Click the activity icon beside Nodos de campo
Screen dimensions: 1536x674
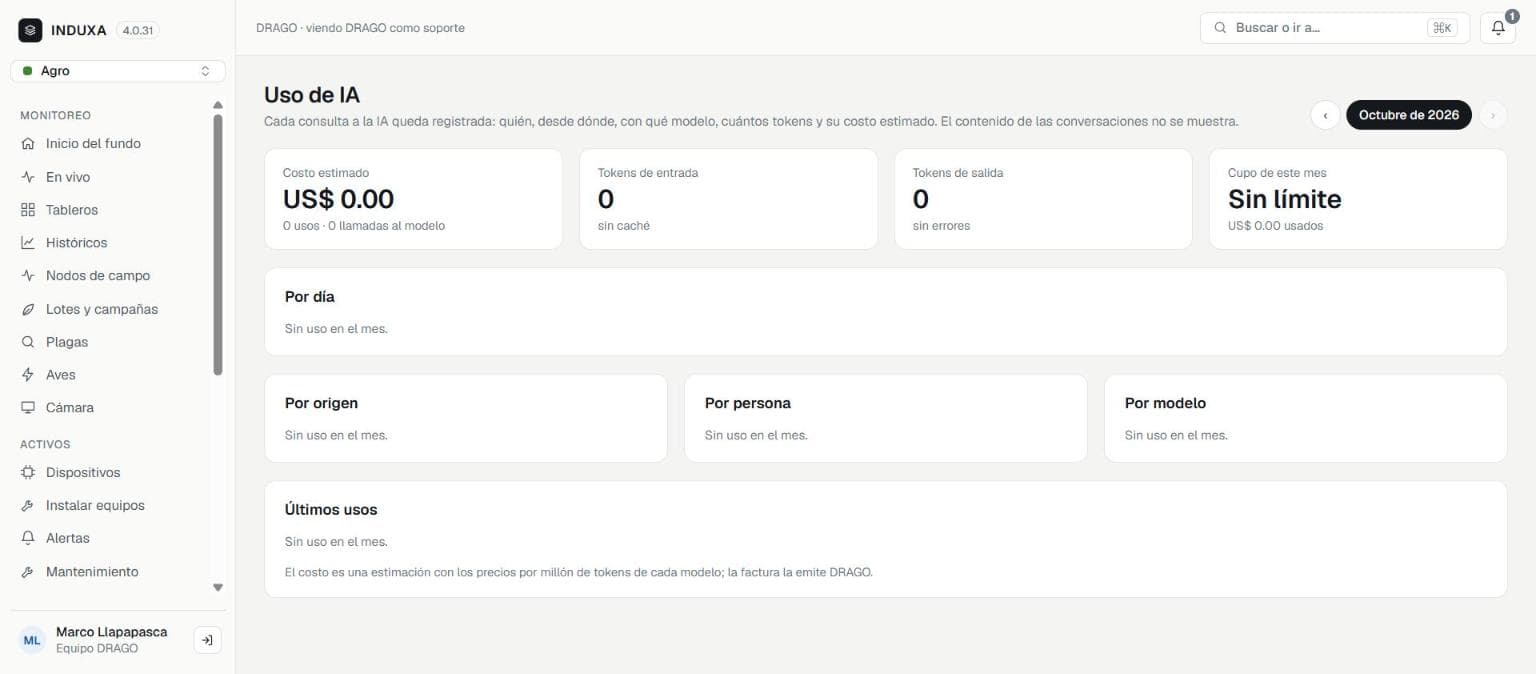point(28,276)
